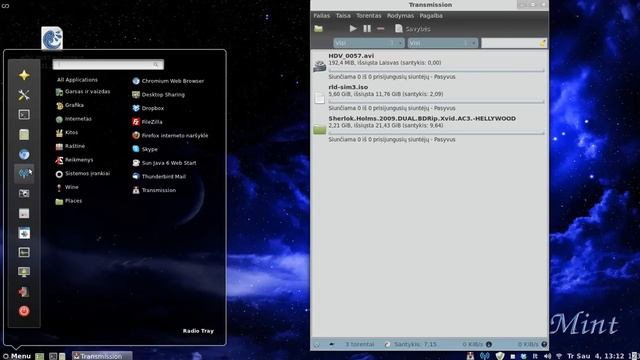Open the Rodymas menu
Image resolution: width=640 pixels, height=360 pixels.
click(x=400, y=16)
